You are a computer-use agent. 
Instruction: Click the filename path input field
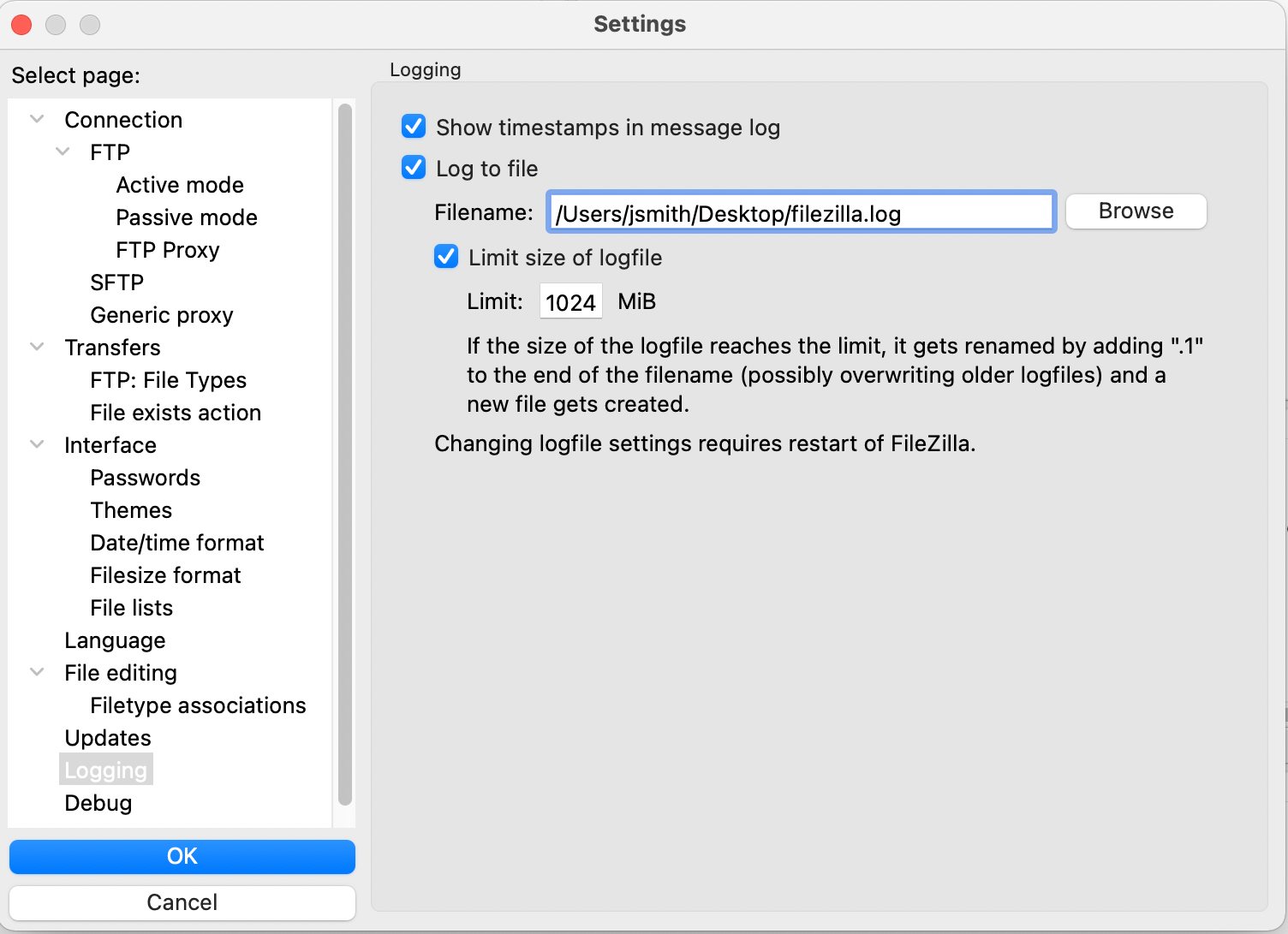(x=800, y=212)
